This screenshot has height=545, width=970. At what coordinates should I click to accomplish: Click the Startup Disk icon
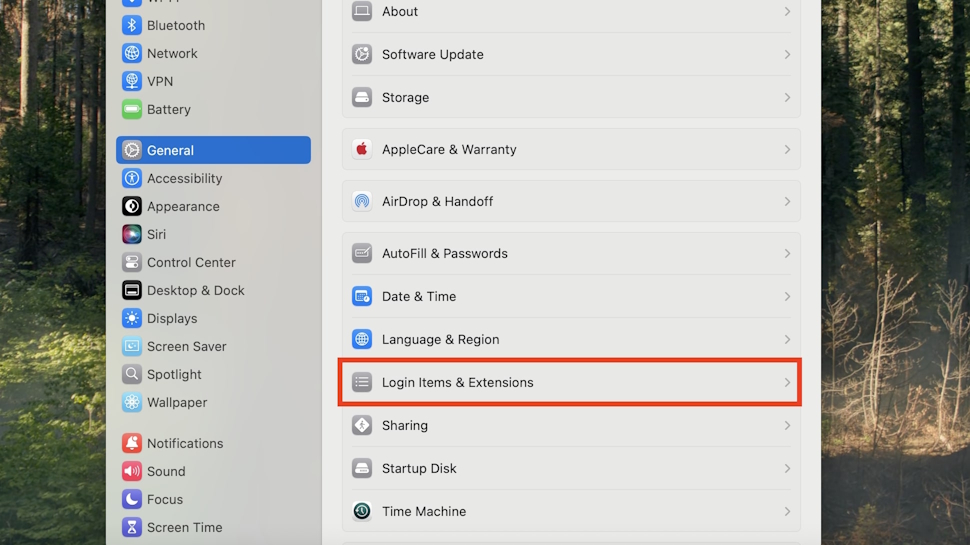tap(362, 468)
